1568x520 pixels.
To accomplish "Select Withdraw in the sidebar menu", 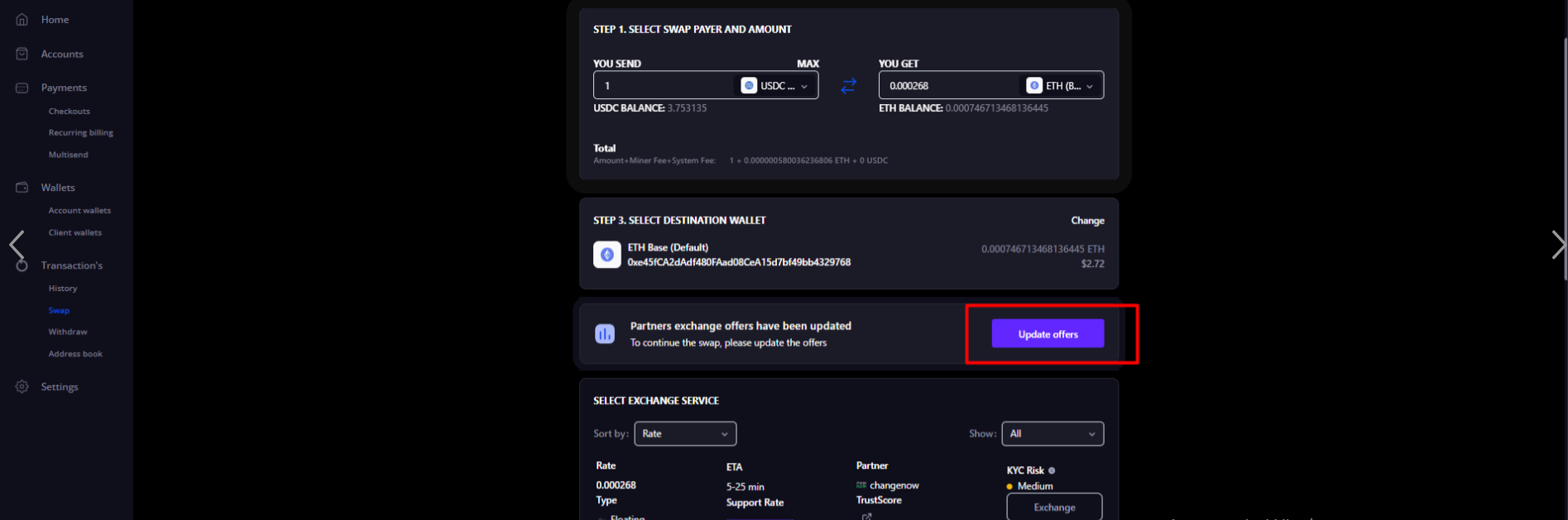I will coord(68,332).
